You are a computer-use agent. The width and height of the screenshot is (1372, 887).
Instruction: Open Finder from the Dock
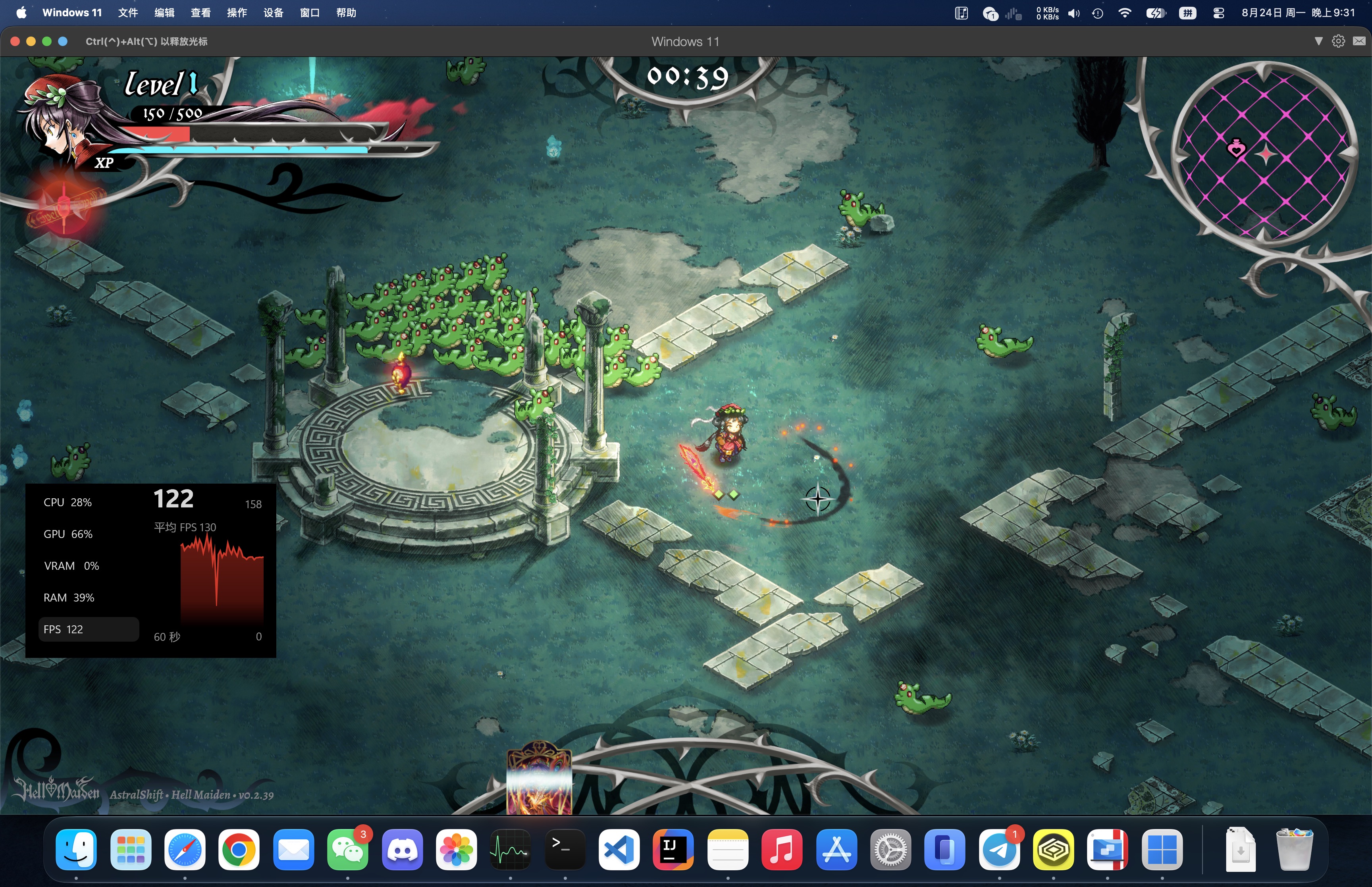tap(76, 849)
